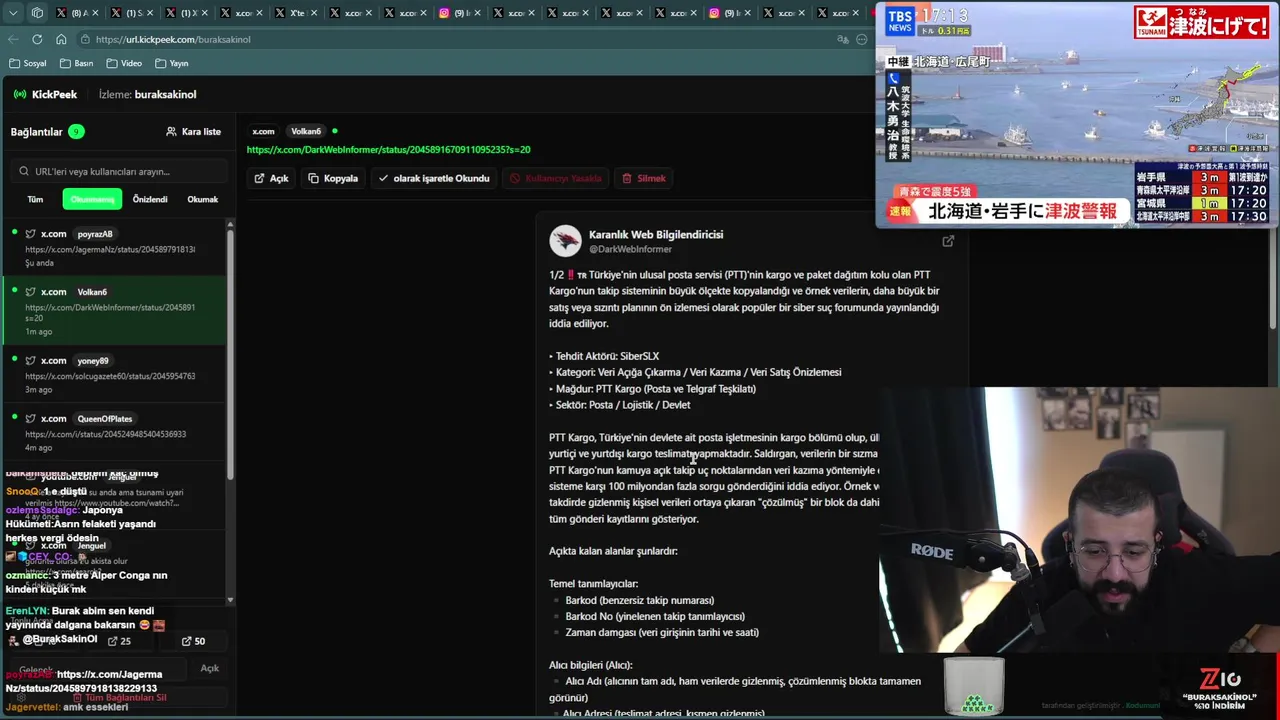Screen dimensions: 1280x720
Task: Click the Kullanıcıyı Yasakla ban button
Action: pos(556,178)
